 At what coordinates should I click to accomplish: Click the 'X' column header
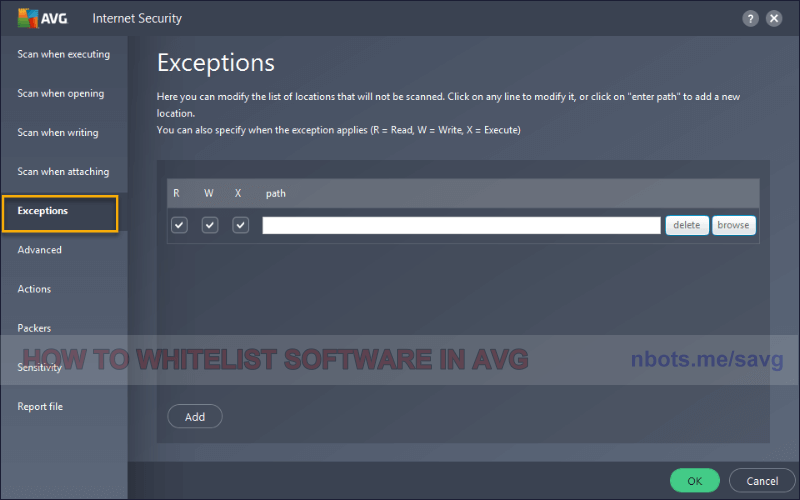tap(238, 193)
